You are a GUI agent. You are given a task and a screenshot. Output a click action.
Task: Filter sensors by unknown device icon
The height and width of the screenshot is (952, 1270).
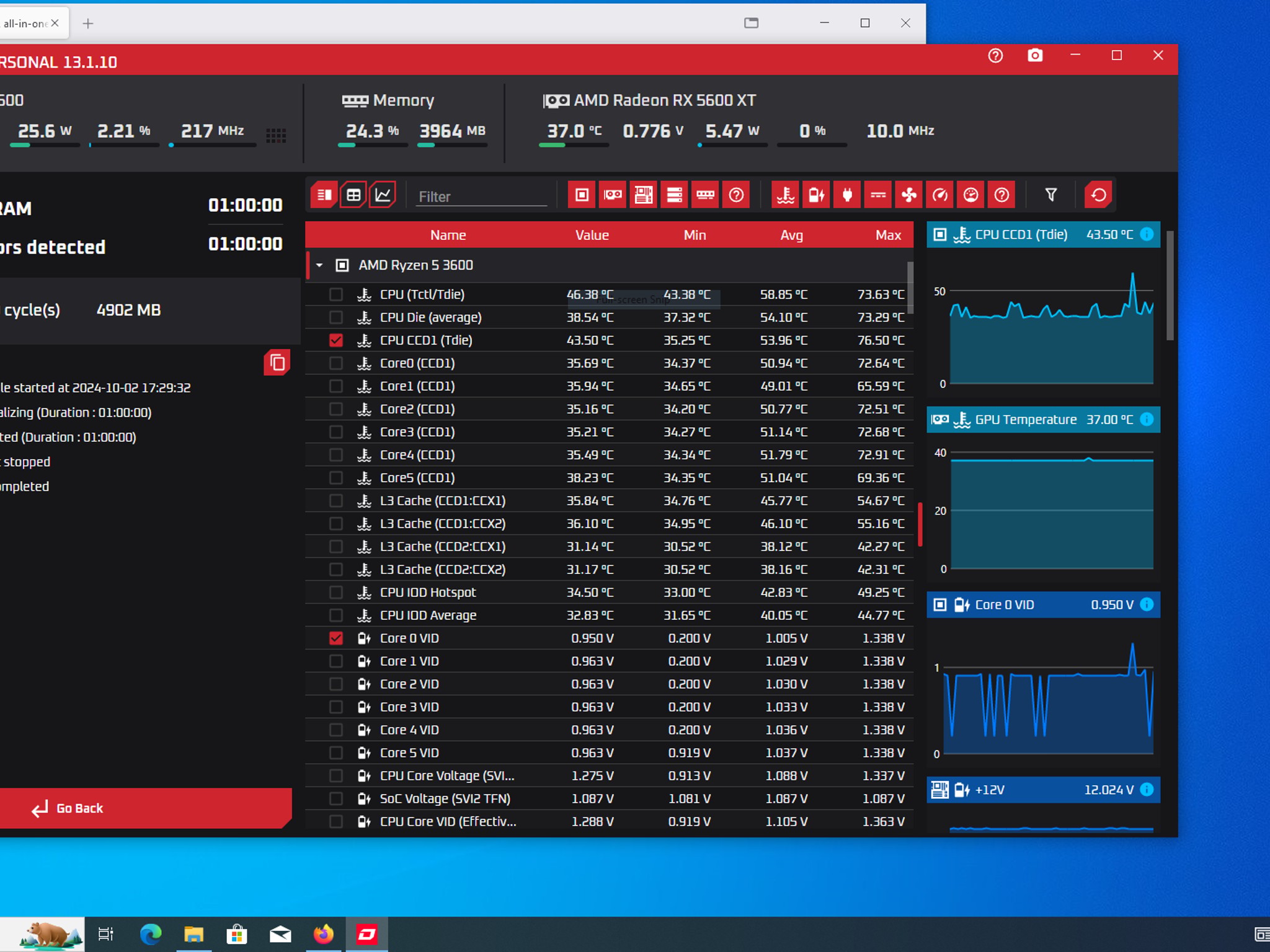[737, 195]
